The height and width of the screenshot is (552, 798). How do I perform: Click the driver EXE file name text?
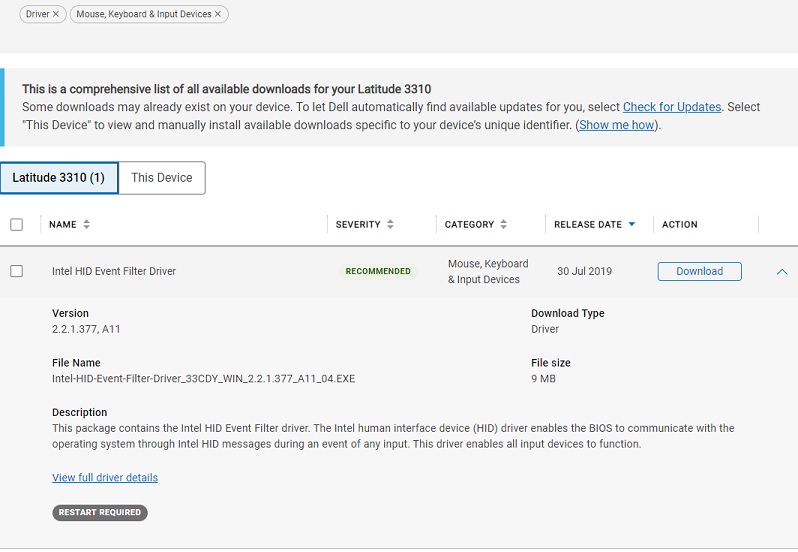203,379
